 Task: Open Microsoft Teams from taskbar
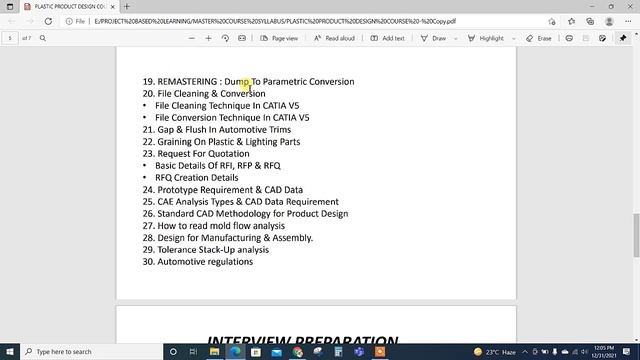359,351
